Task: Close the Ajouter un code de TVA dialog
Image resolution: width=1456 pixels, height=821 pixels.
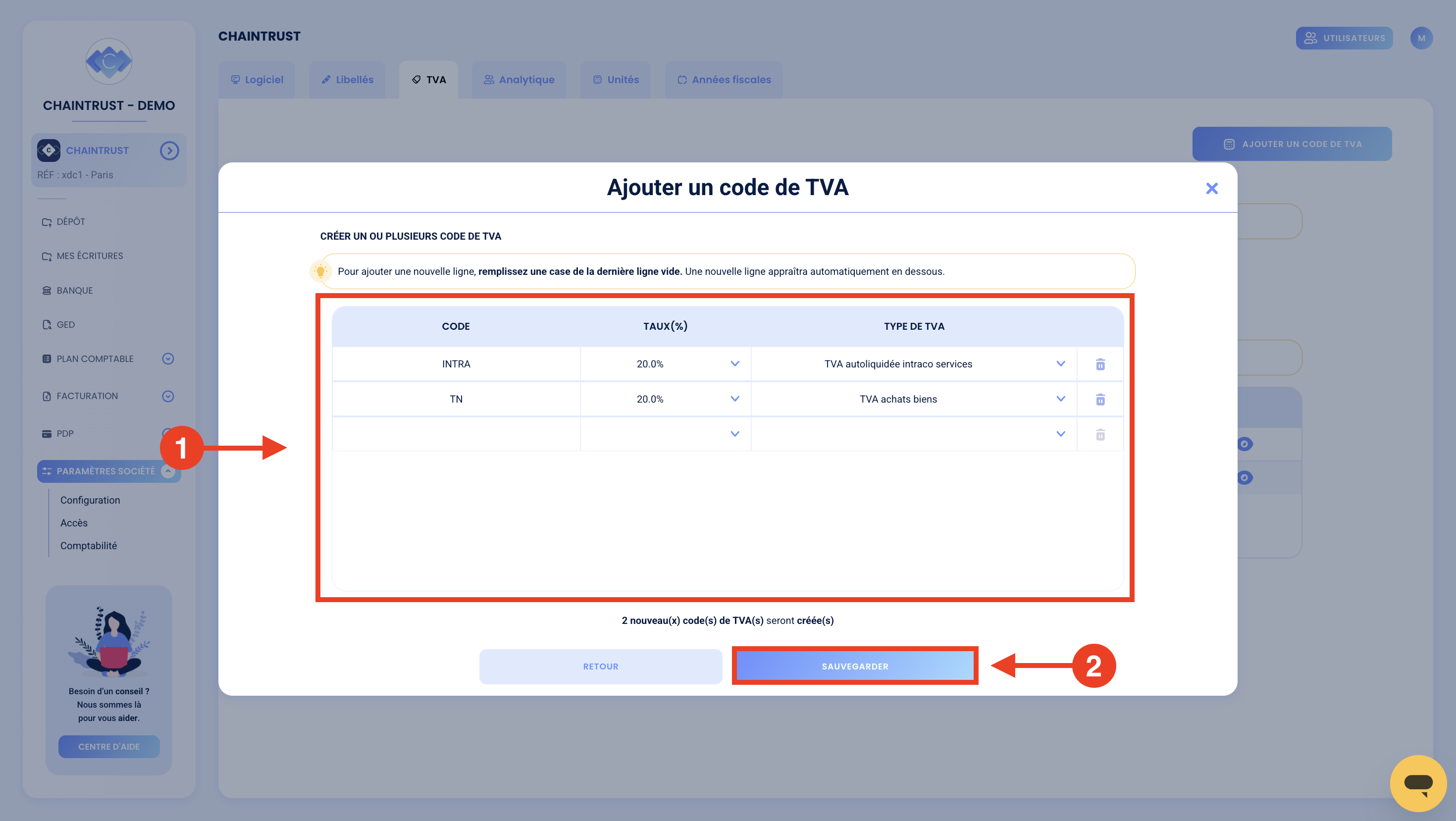Action: click(x=1211, y=188)
